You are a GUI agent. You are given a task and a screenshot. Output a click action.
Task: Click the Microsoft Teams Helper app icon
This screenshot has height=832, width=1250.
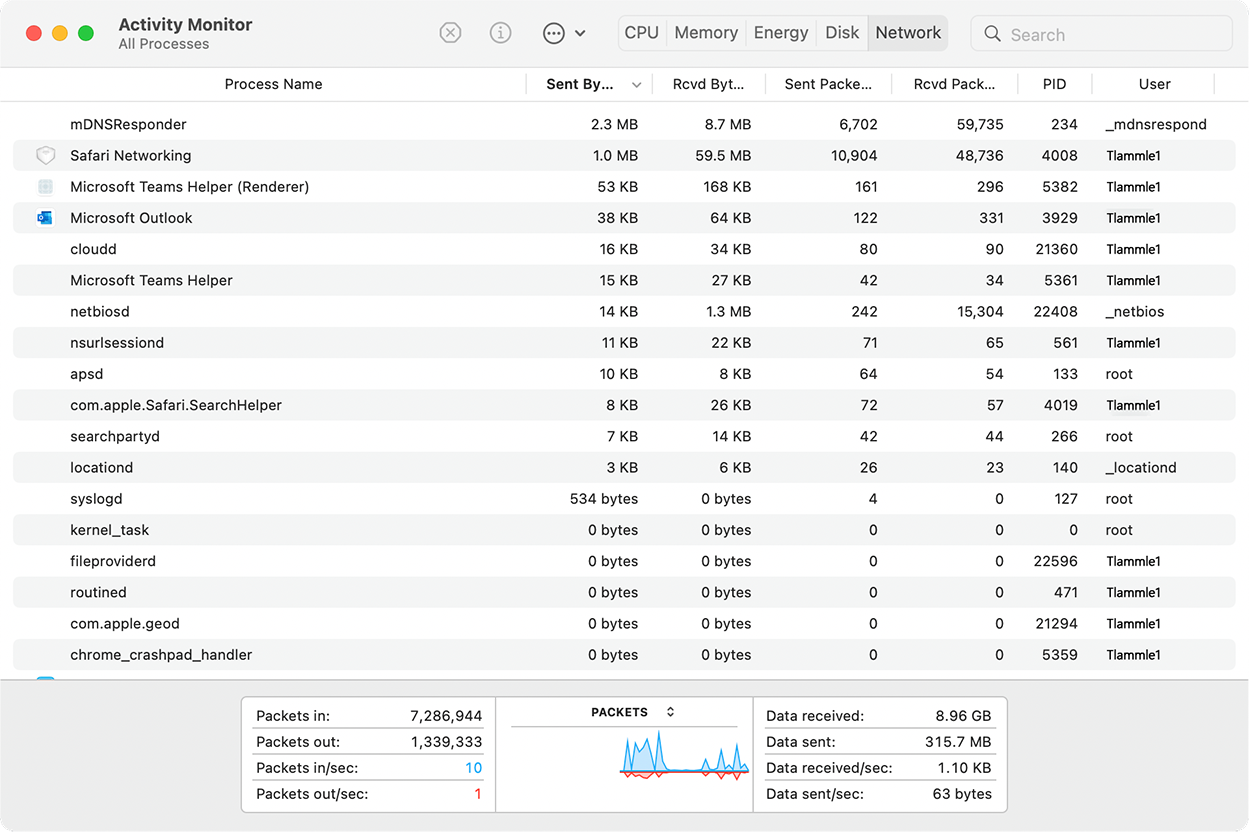[x=45, y=186]
